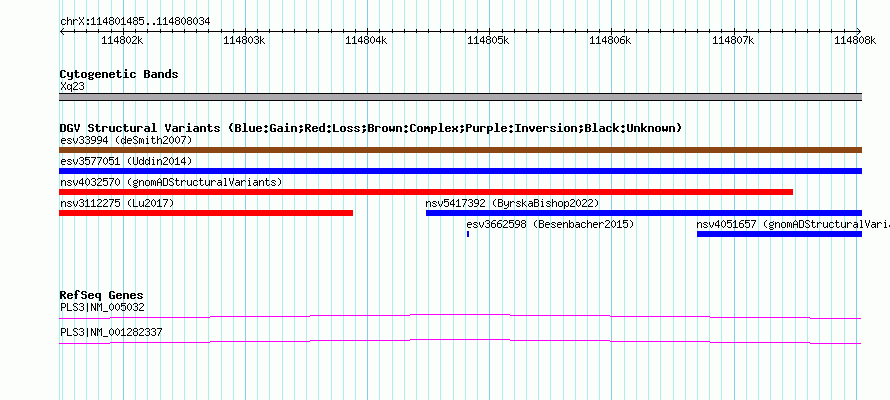The width and height of the screenshot is (890, 400).
Task: Click the PLS3|NM_001282337 transcript label
Action: click(111, 332)
